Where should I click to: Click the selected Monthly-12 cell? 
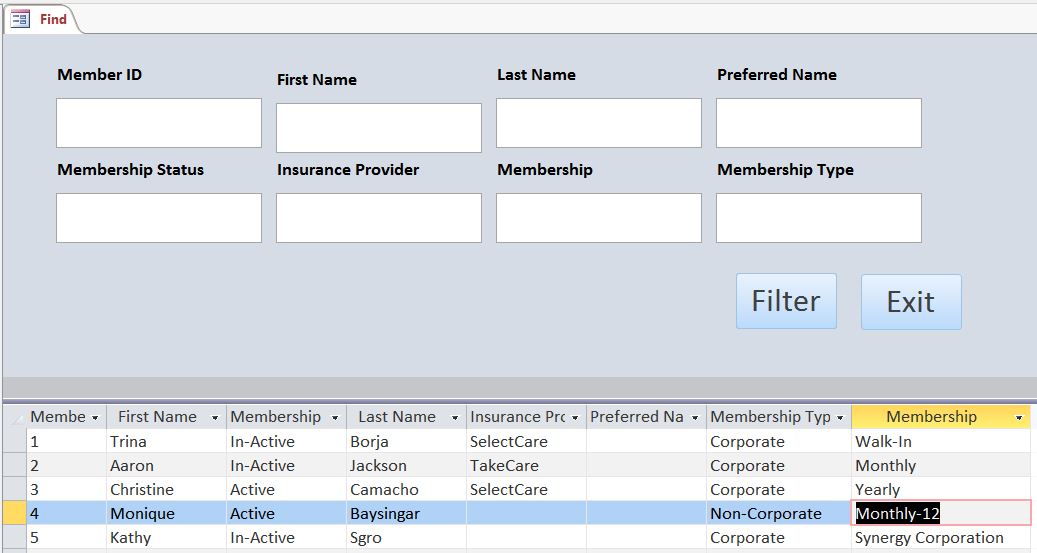pos(940,513)
